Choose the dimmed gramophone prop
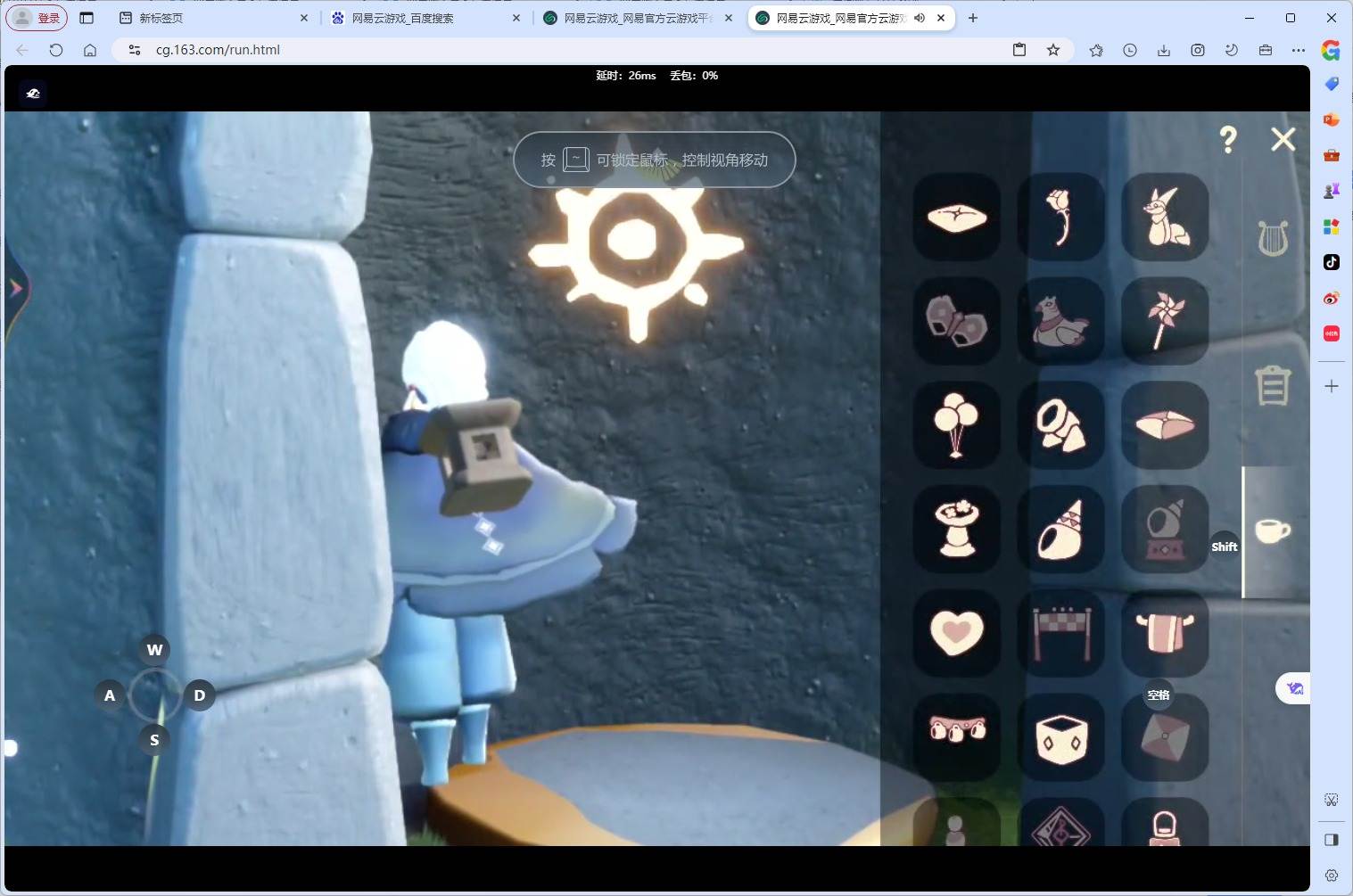 [1165, 530]
